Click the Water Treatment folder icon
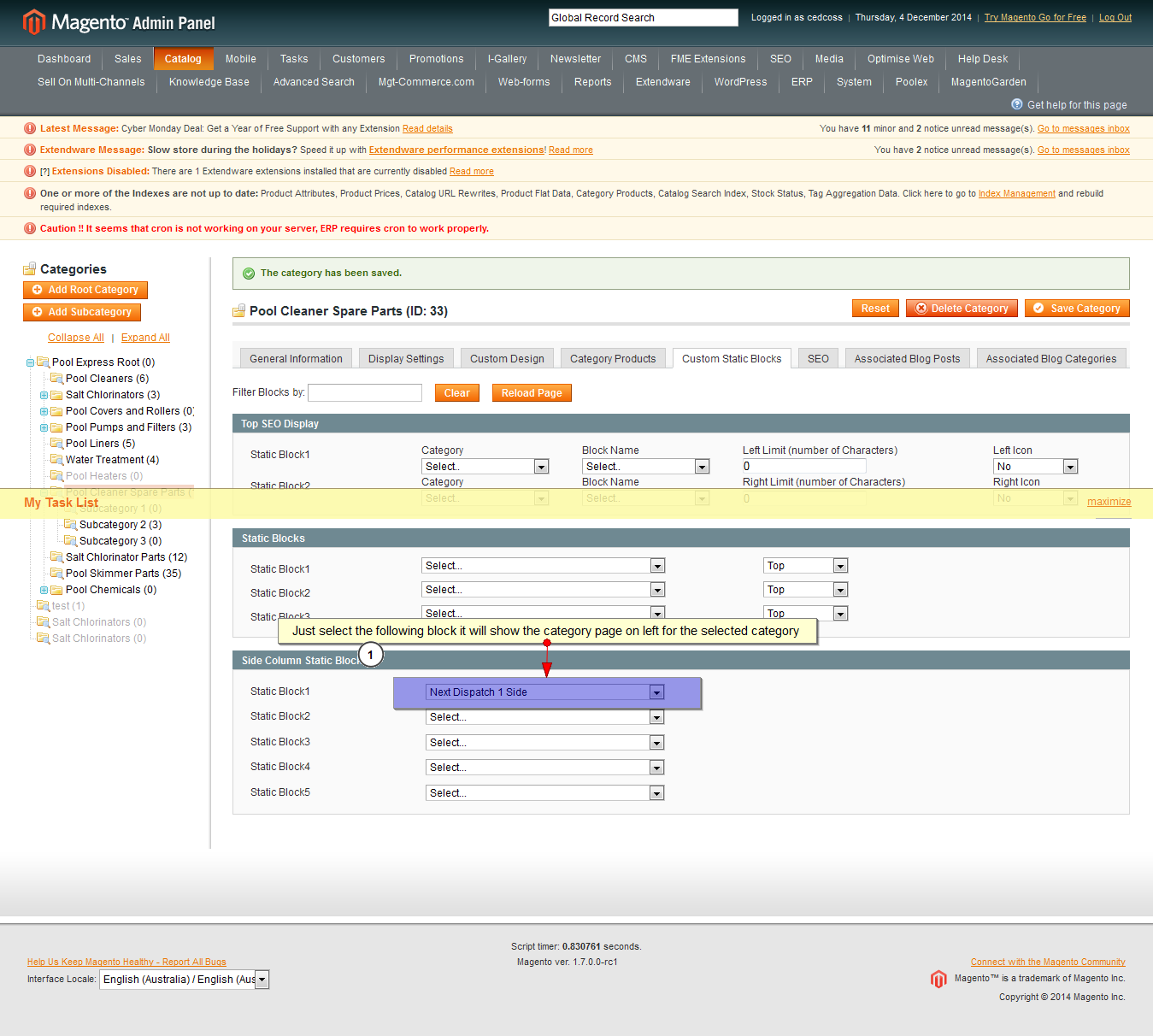The image size is (1153, 1036). (x=57, y=459)
